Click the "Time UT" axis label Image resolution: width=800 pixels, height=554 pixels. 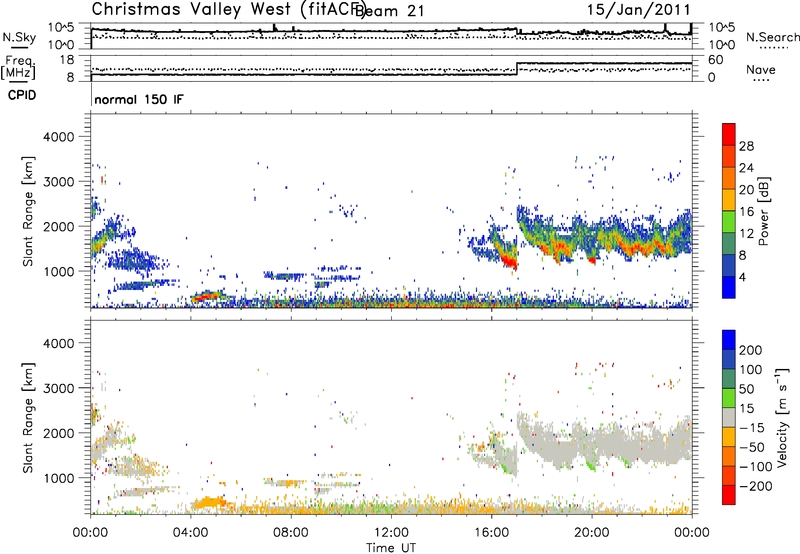coord(391,548)
